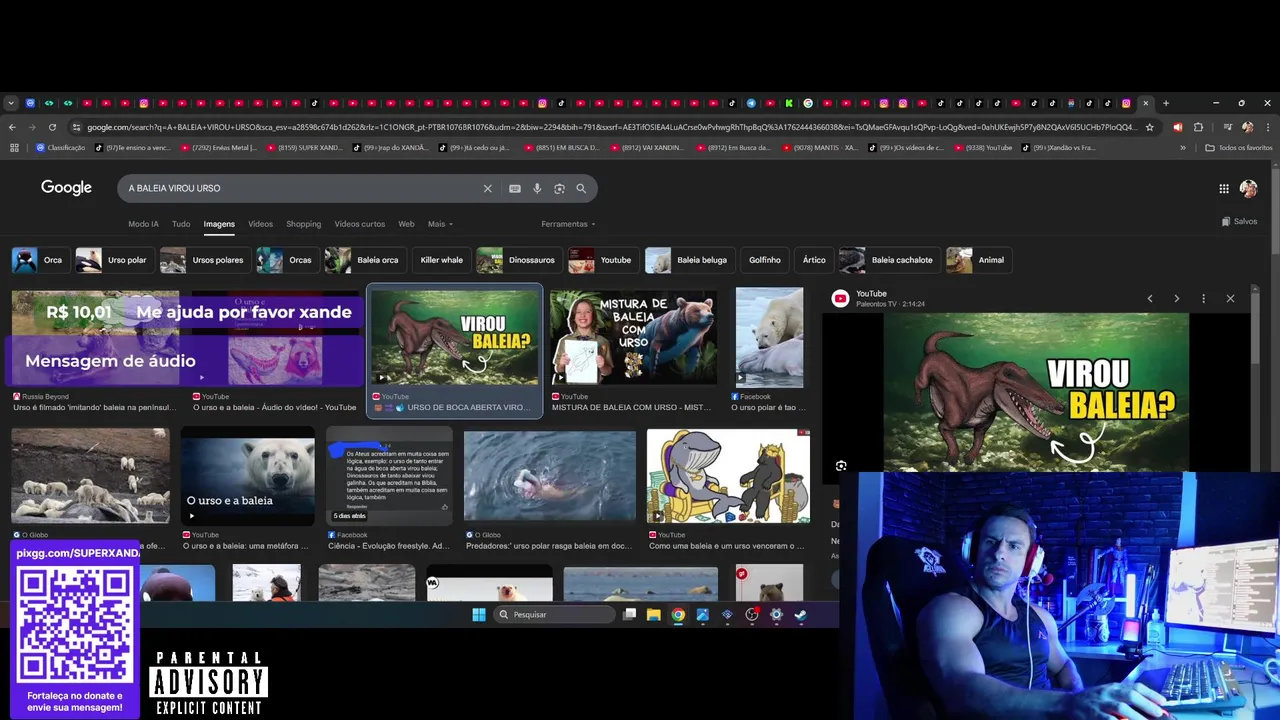This screenshot has width=1280, height=720.
Task: Click the taskbar Pesquisar search box
Action: pos(554,615)
